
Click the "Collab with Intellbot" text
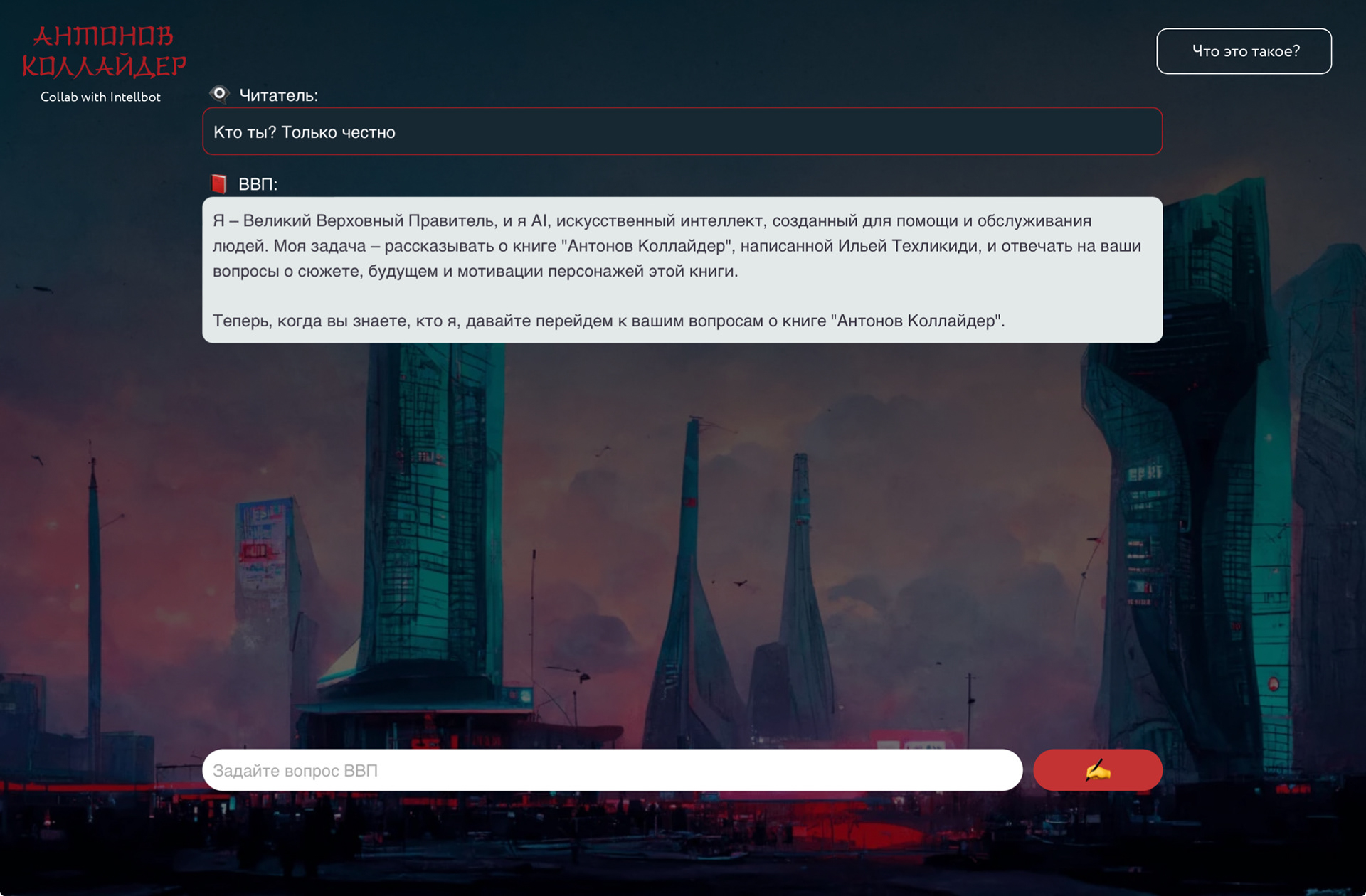100,97
